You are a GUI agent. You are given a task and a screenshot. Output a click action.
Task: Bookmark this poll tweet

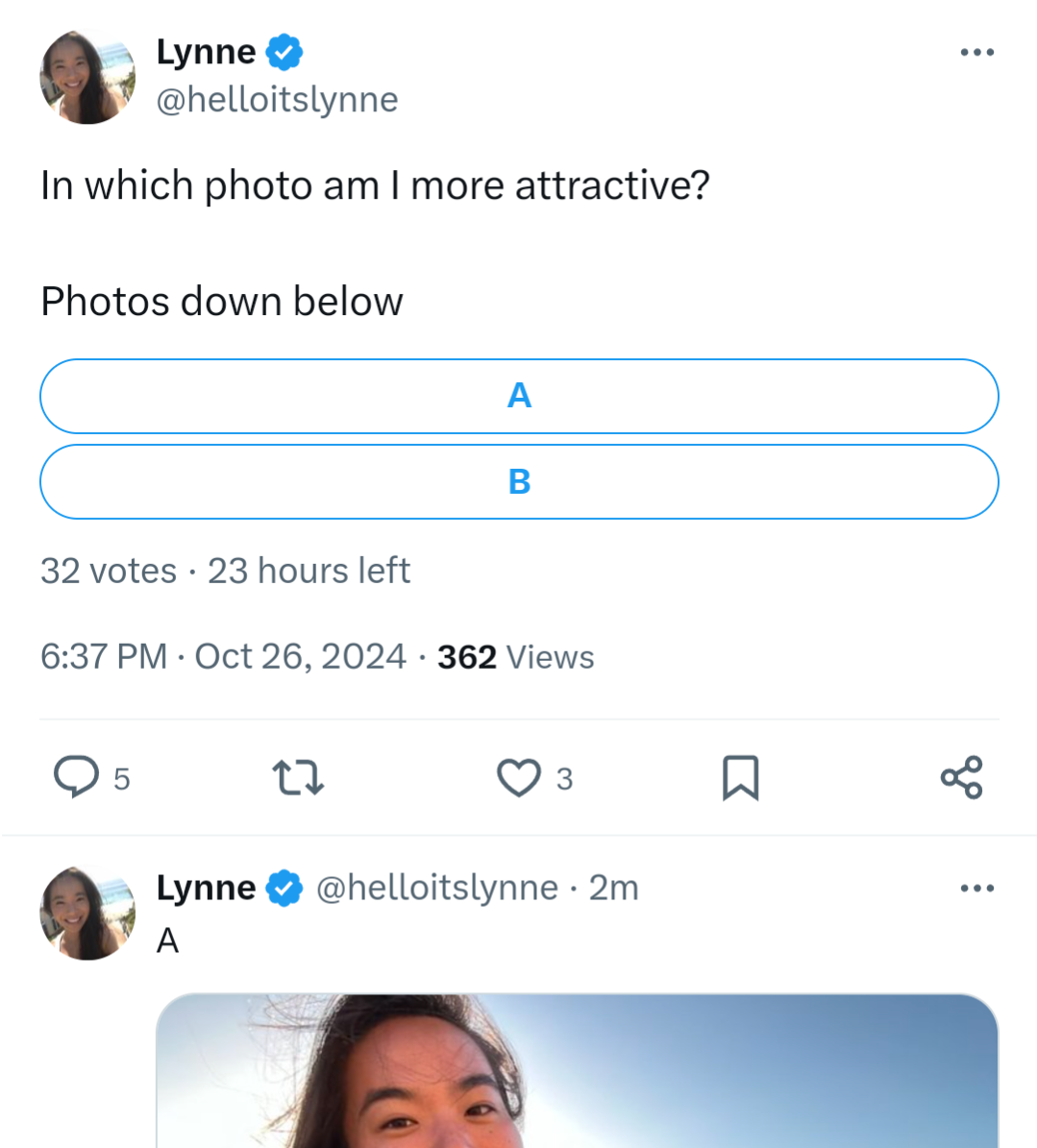[x=740, y=777]
